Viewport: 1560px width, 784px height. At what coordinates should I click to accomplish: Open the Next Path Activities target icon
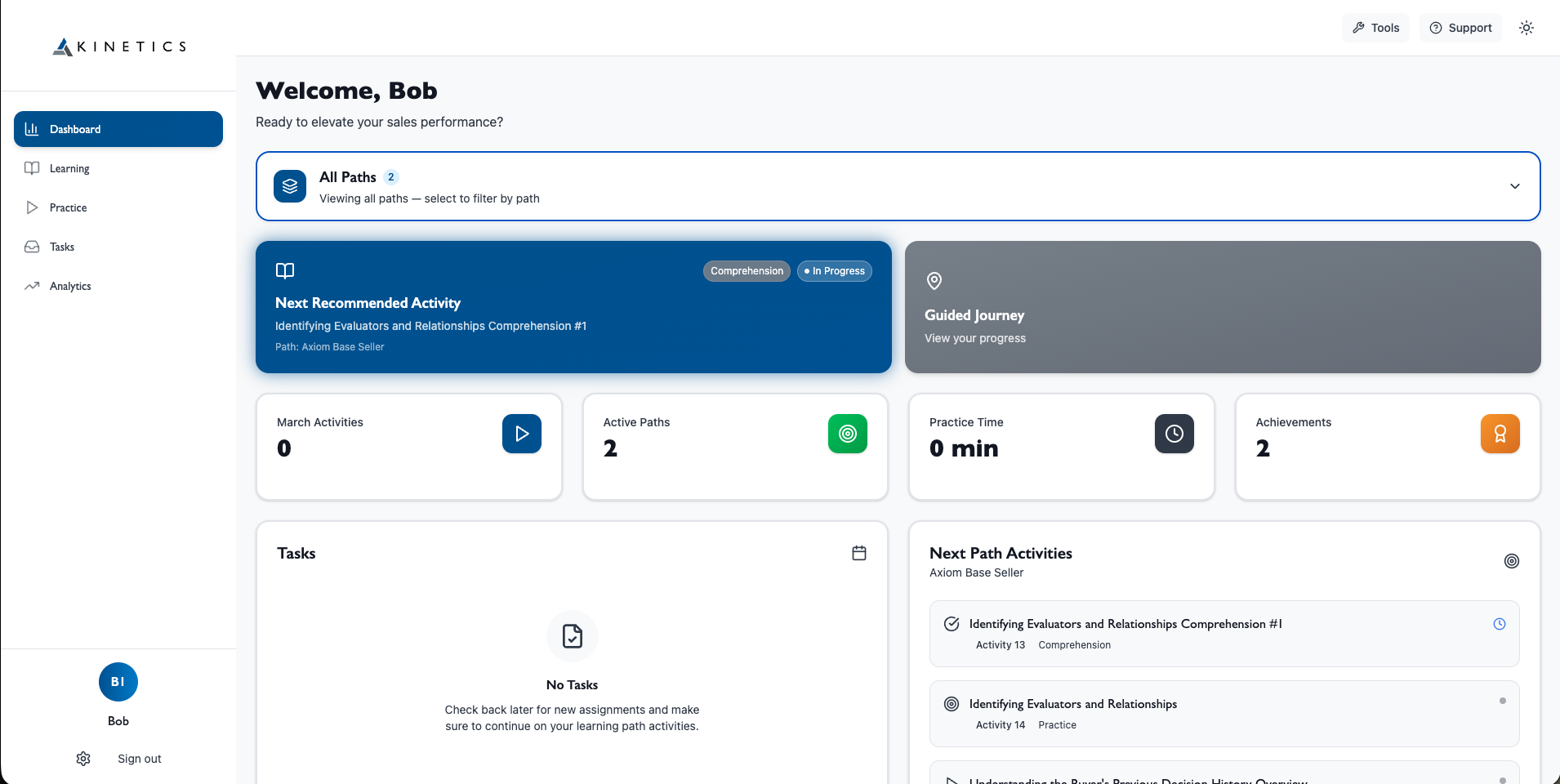click(1510, 561)
